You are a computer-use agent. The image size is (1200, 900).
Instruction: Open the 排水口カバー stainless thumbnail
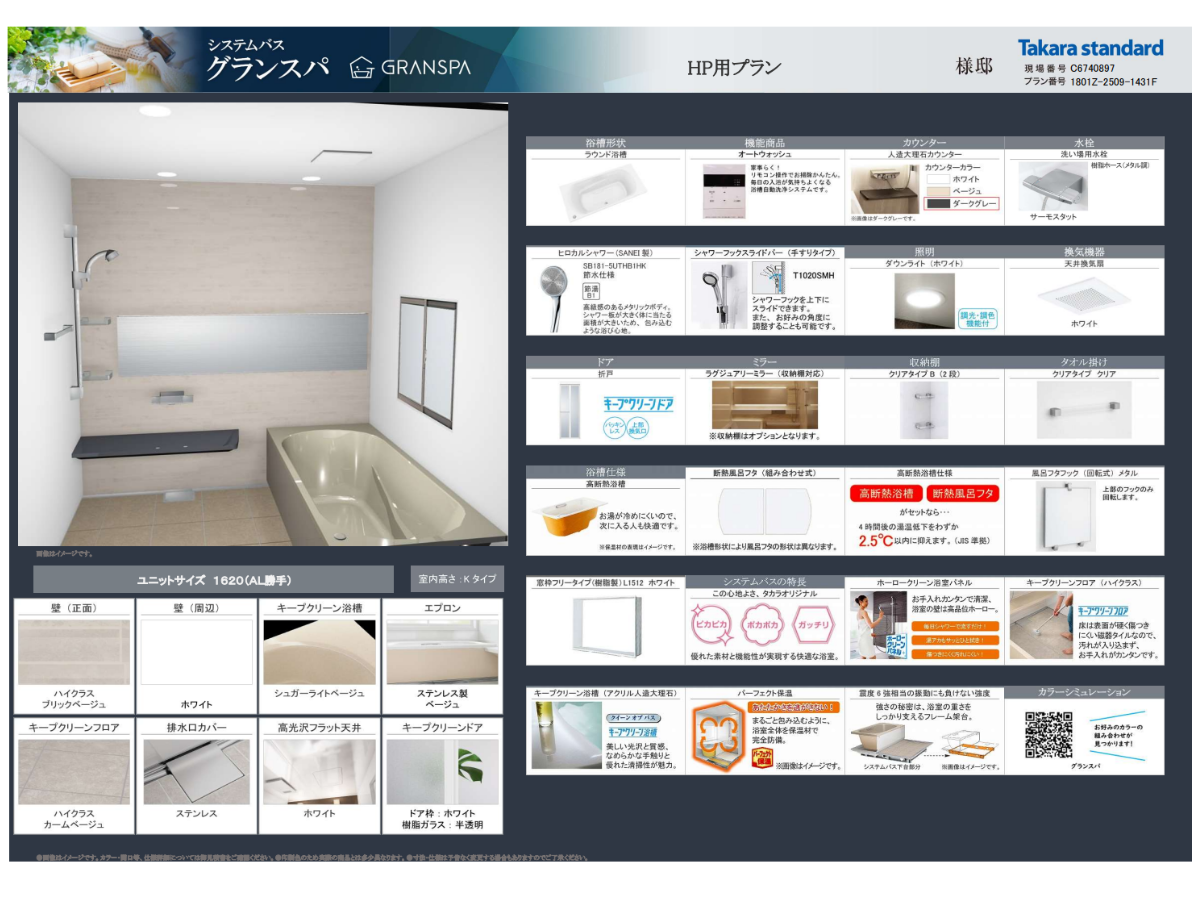point(196,772)
